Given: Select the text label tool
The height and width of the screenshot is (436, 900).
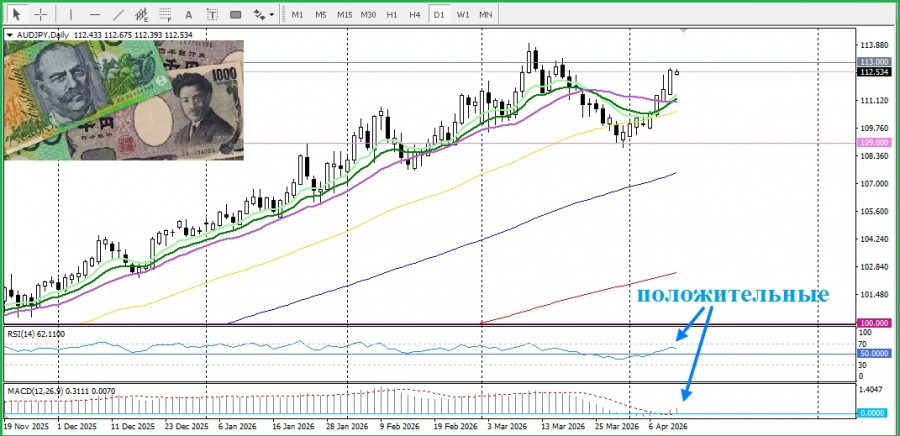Looking at the screenshot, I should click(213, 15).
